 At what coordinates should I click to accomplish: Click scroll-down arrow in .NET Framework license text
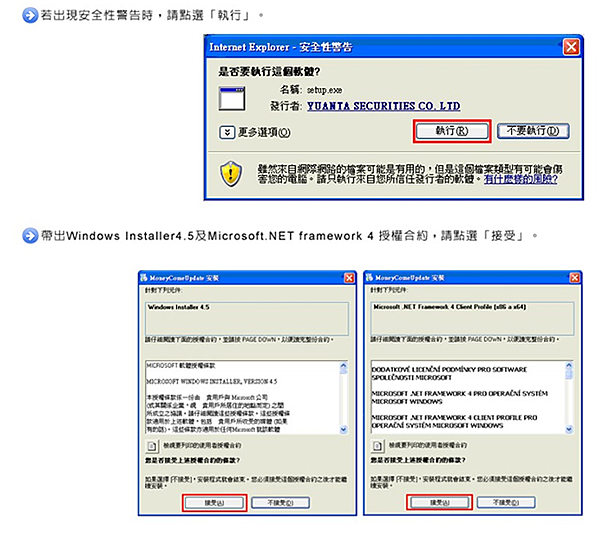pyautogui.click(x=569, y=429)
